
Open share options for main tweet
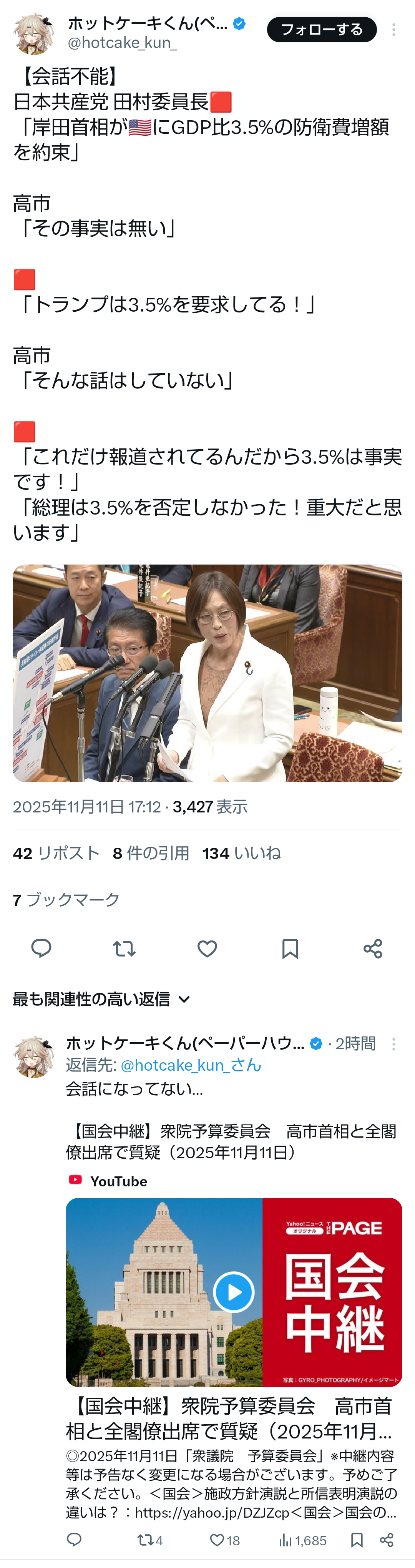pyautogui.click(x=373, y=948)
